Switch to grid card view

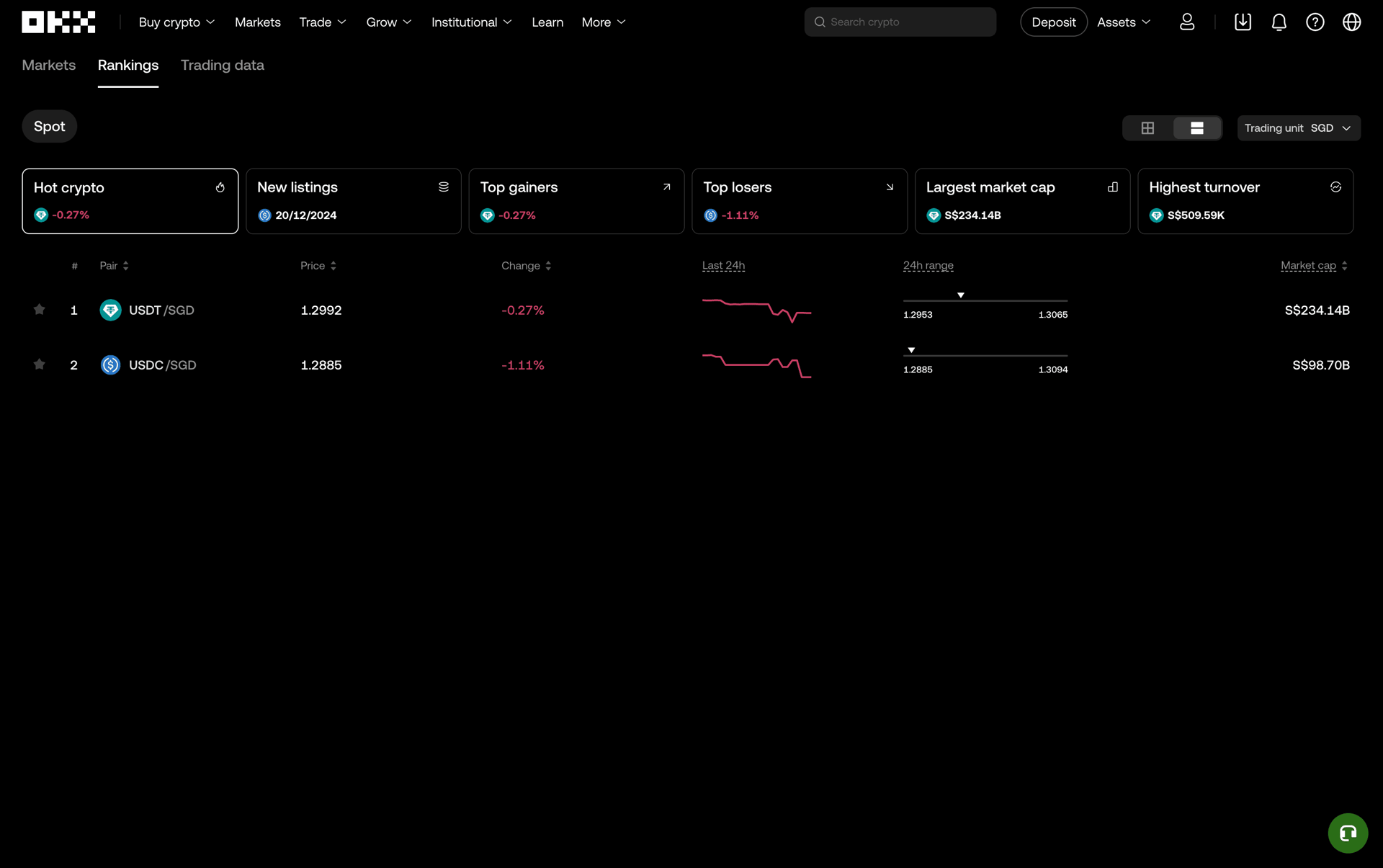coord(1147,128)
